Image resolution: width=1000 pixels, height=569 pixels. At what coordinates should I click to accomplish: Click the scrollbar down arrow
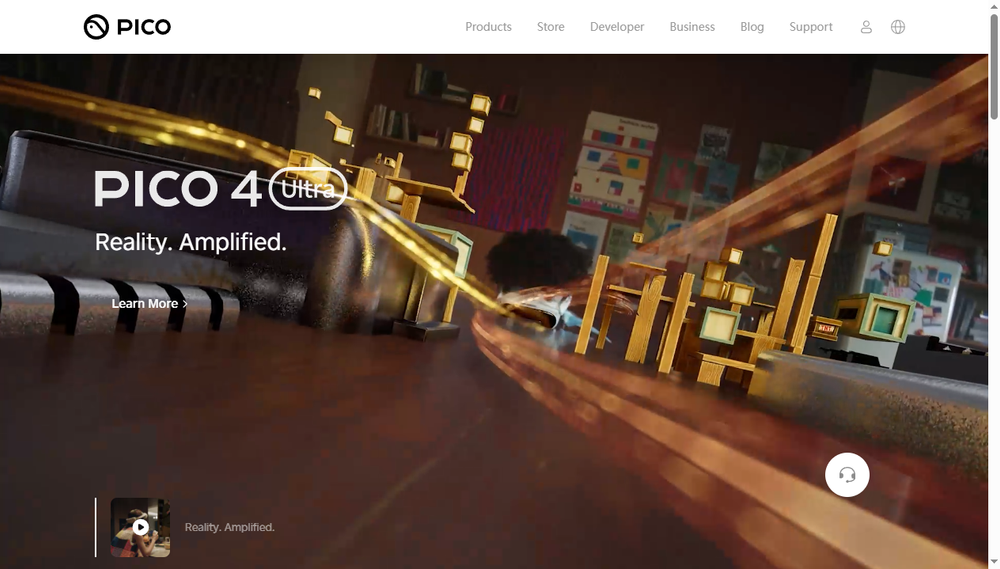pos(994,563)
